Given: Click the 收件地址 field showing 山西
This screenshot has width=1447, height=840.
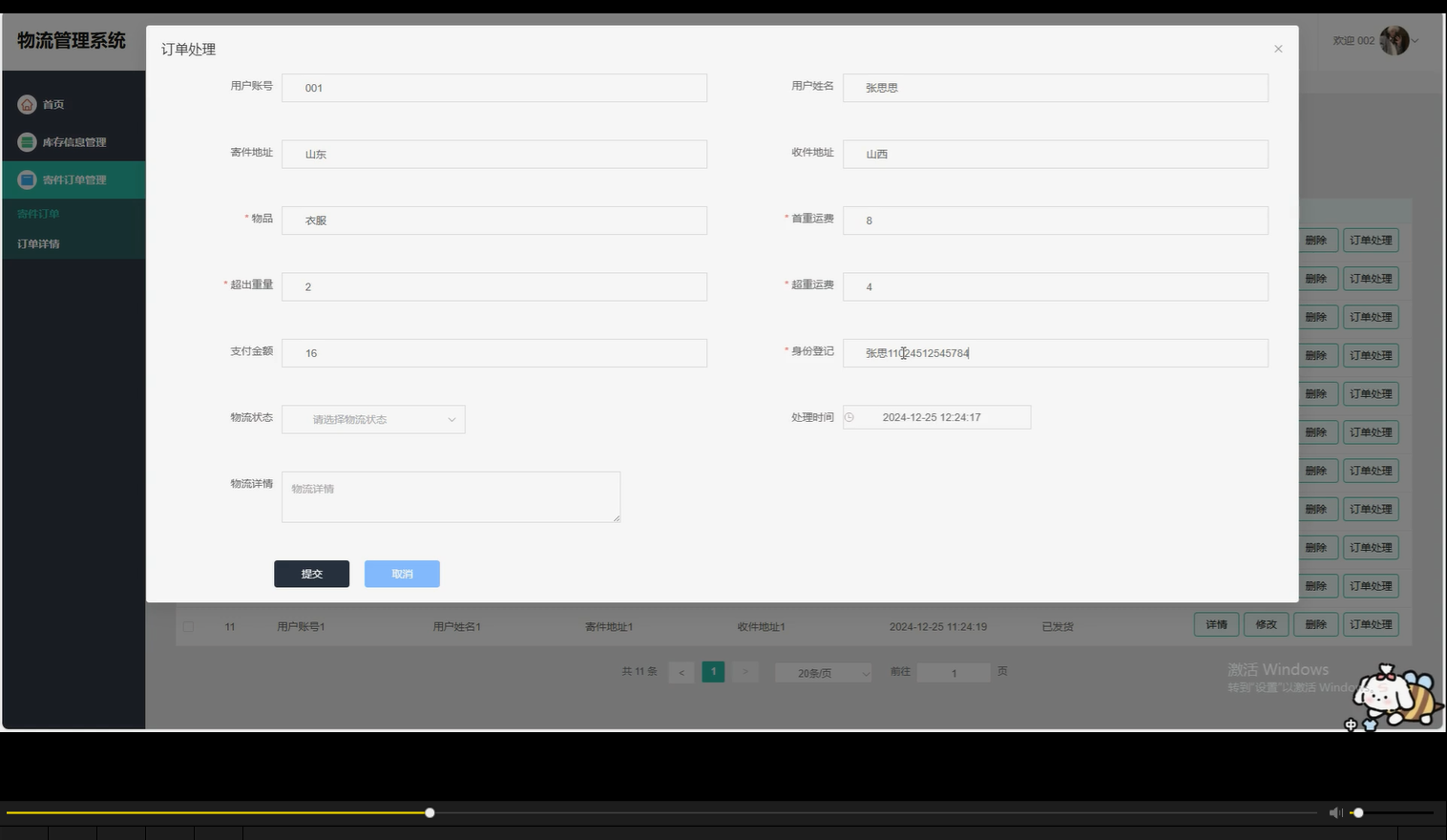Looking at the screenshot, I should click(x=1056, y=154).
